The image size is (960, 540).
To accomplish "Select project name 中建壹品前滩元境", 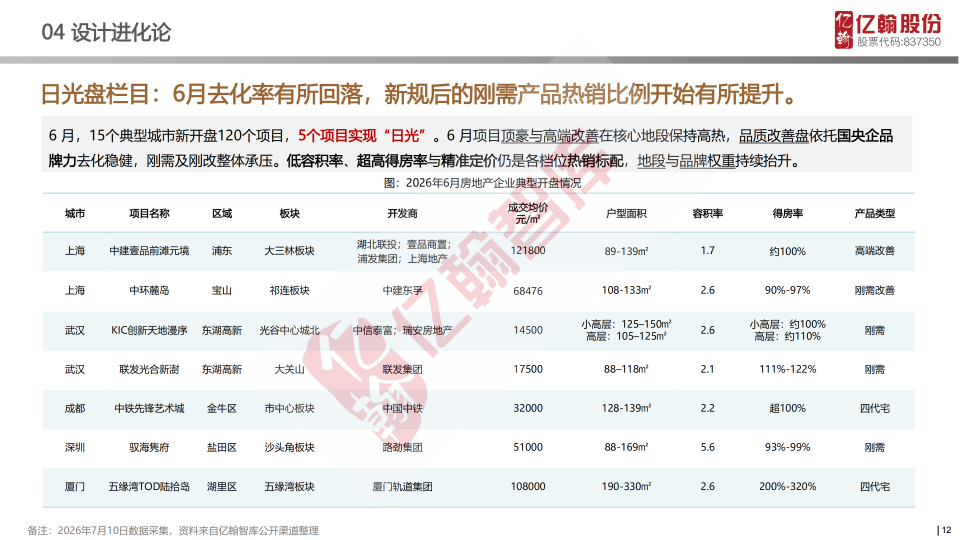I will [149, 251].
